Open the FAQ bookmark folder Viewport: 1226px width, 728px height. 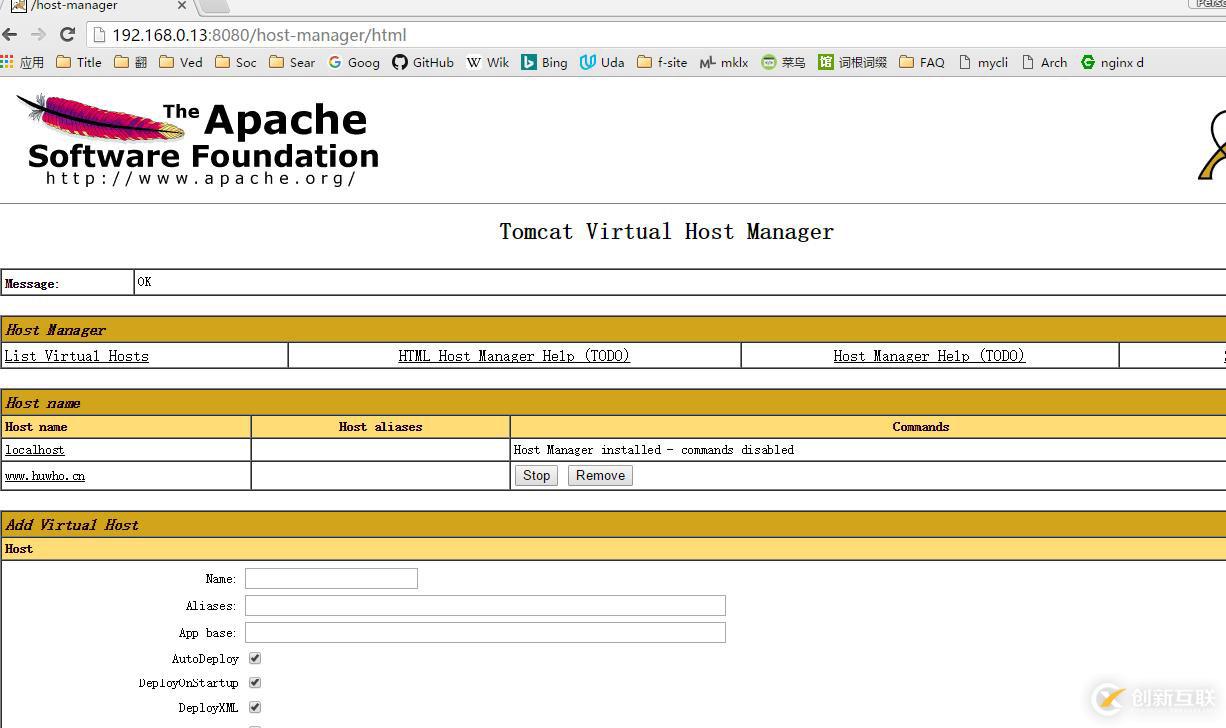922,62
